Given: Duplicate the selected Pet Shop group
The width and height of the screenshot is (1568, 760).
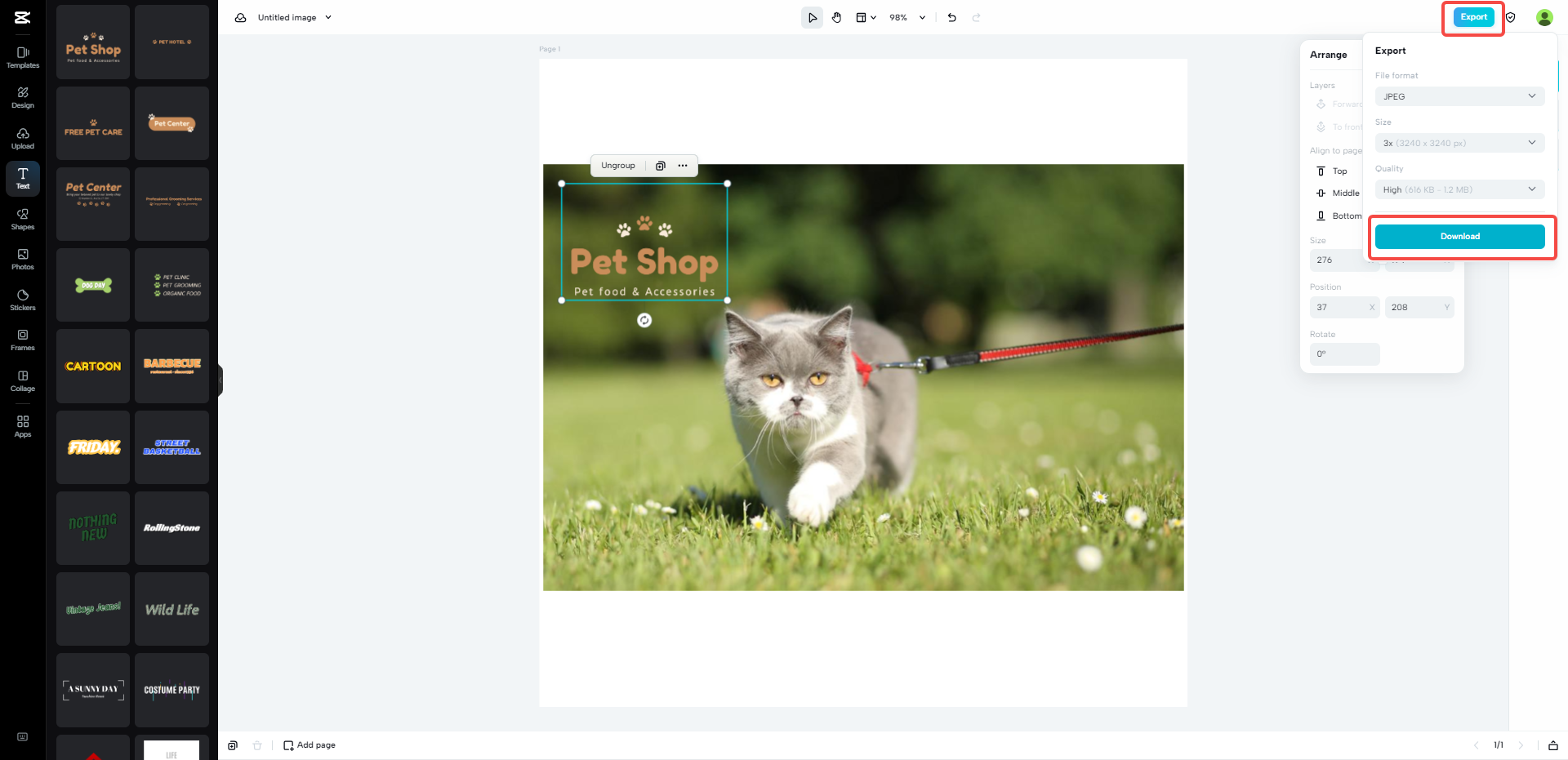Looking at the screenshot, I should [x=661, y=166].
